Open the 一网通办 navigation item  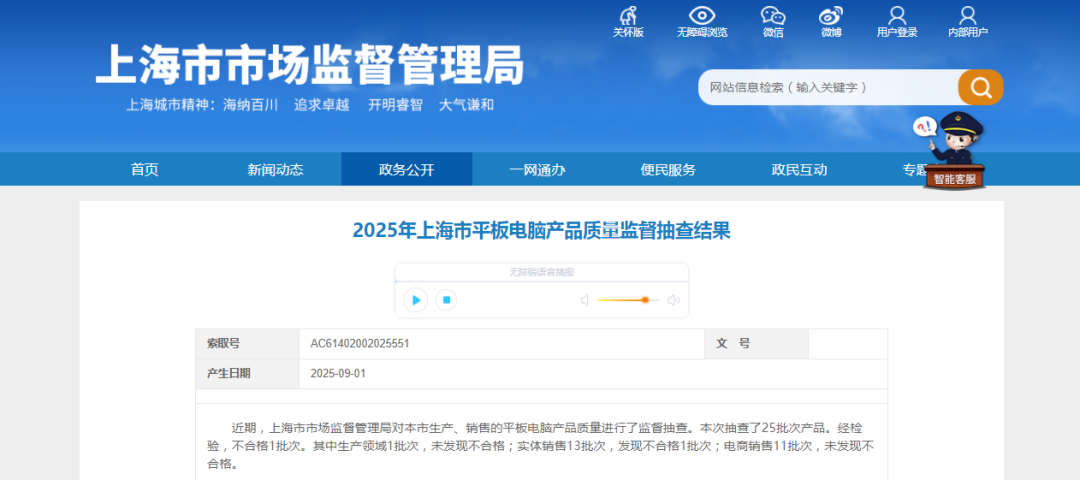[x=537, y=169]
